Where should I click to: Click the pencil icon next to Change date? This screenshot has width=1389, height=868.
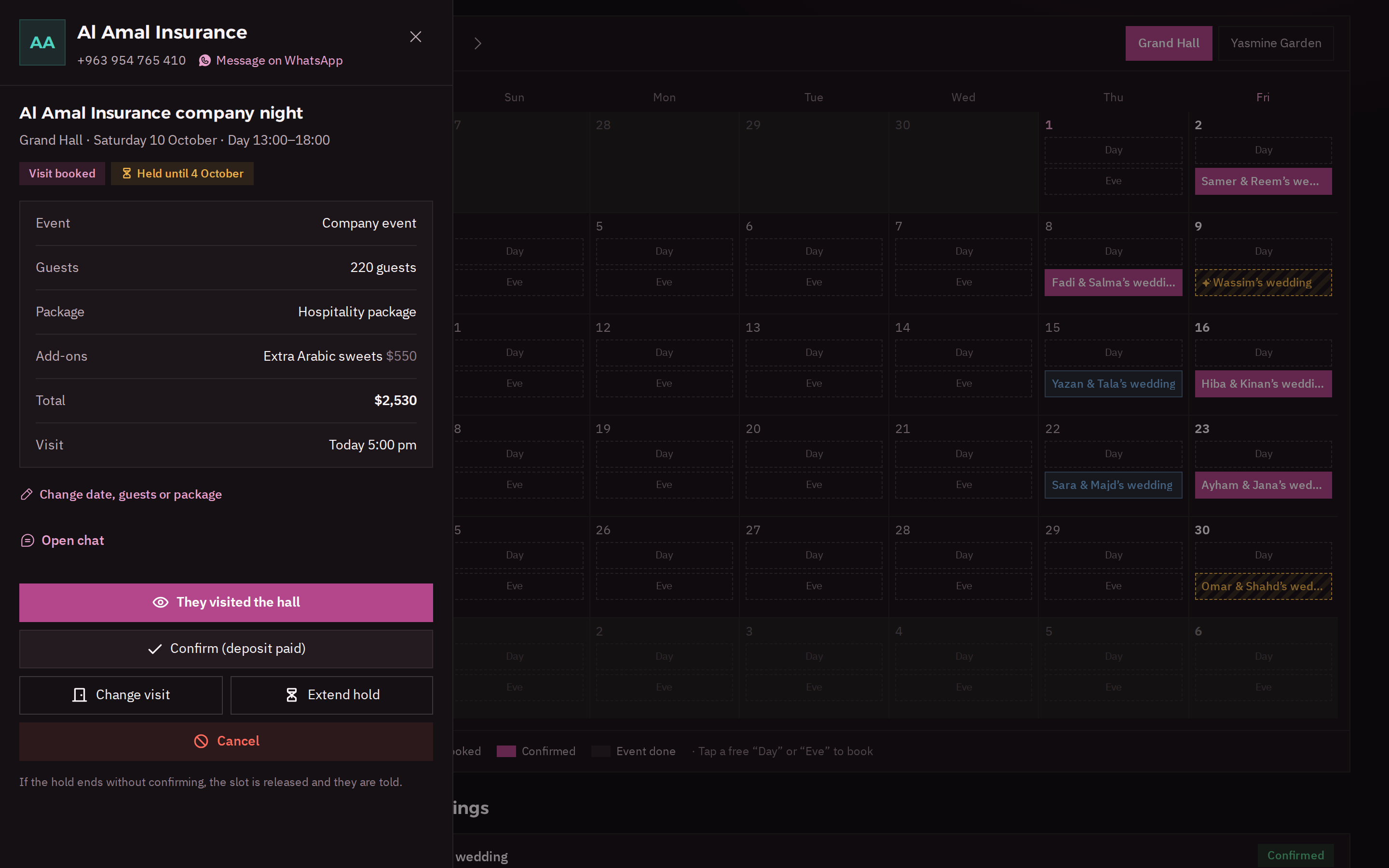click(27, 494)
